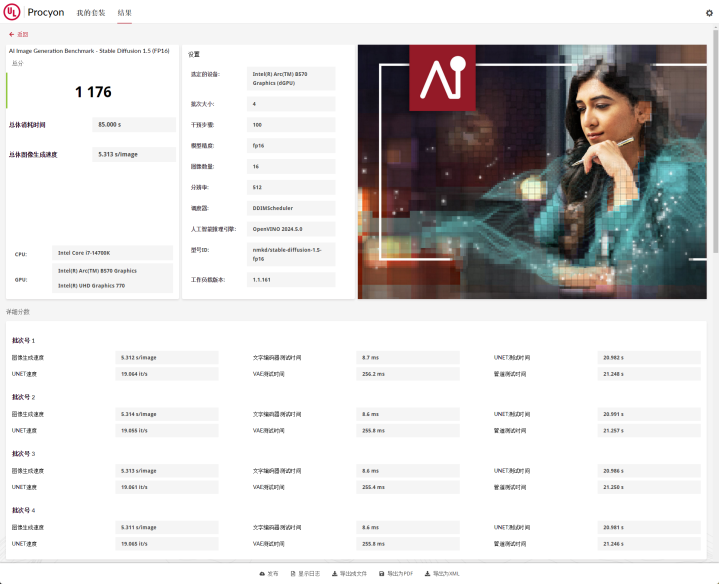This screenshot has height=584, width=719.
Task: Click the OpenVINO 2024.5.0 engine value
Action: point(291,229)
